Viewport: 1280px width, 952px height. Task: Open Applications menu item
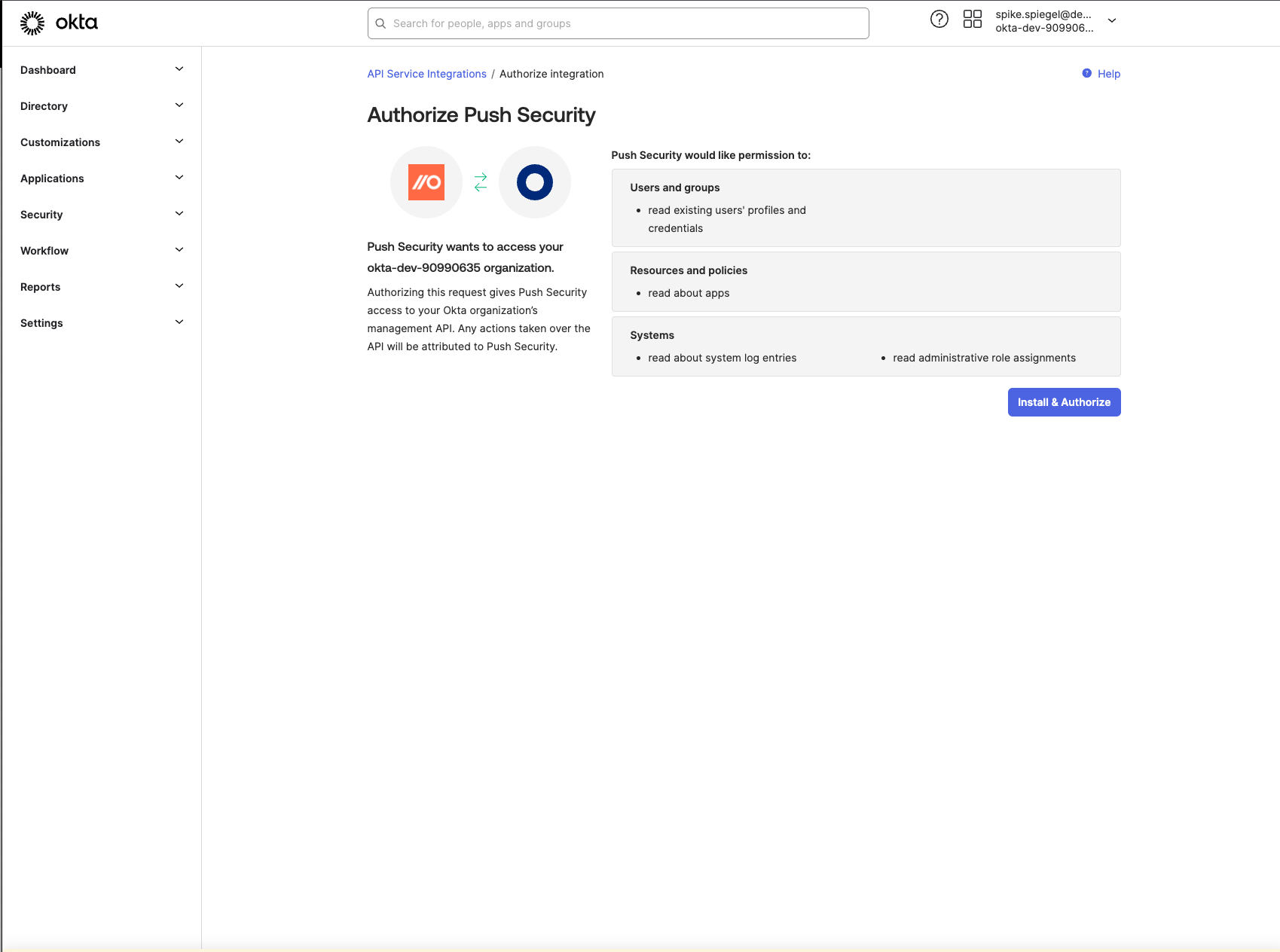[52, 178]
